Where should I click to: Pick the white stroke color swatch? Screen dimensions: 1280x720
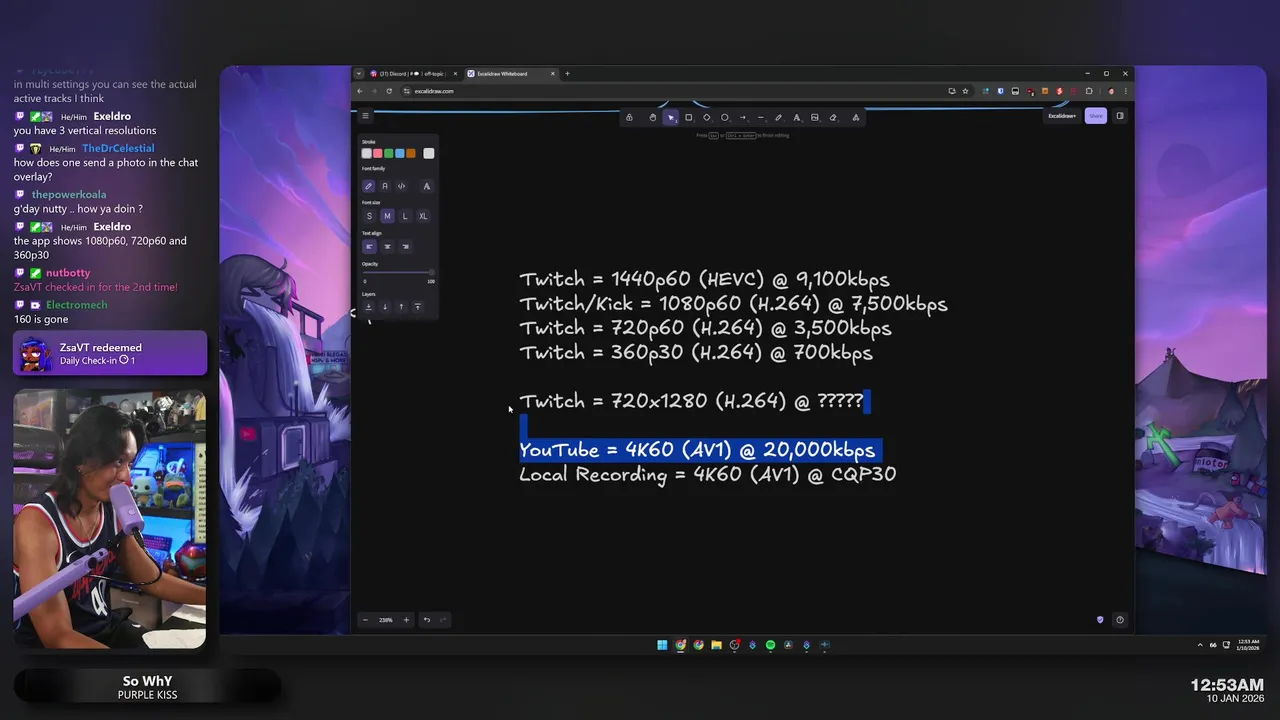[x=367, y=153]
